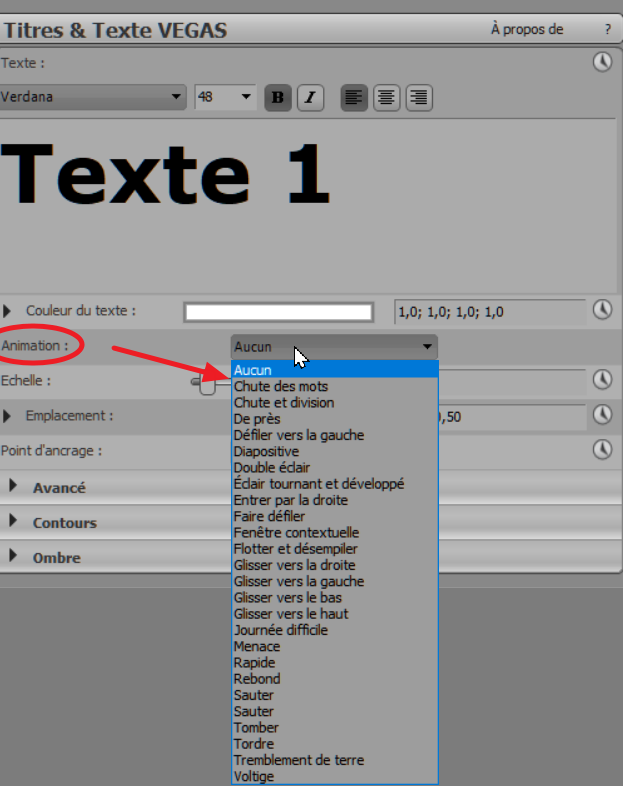This screenshot has height=786, width=623.
Task: Select Glisser vers le haut
Action: (x=335, y=614)
